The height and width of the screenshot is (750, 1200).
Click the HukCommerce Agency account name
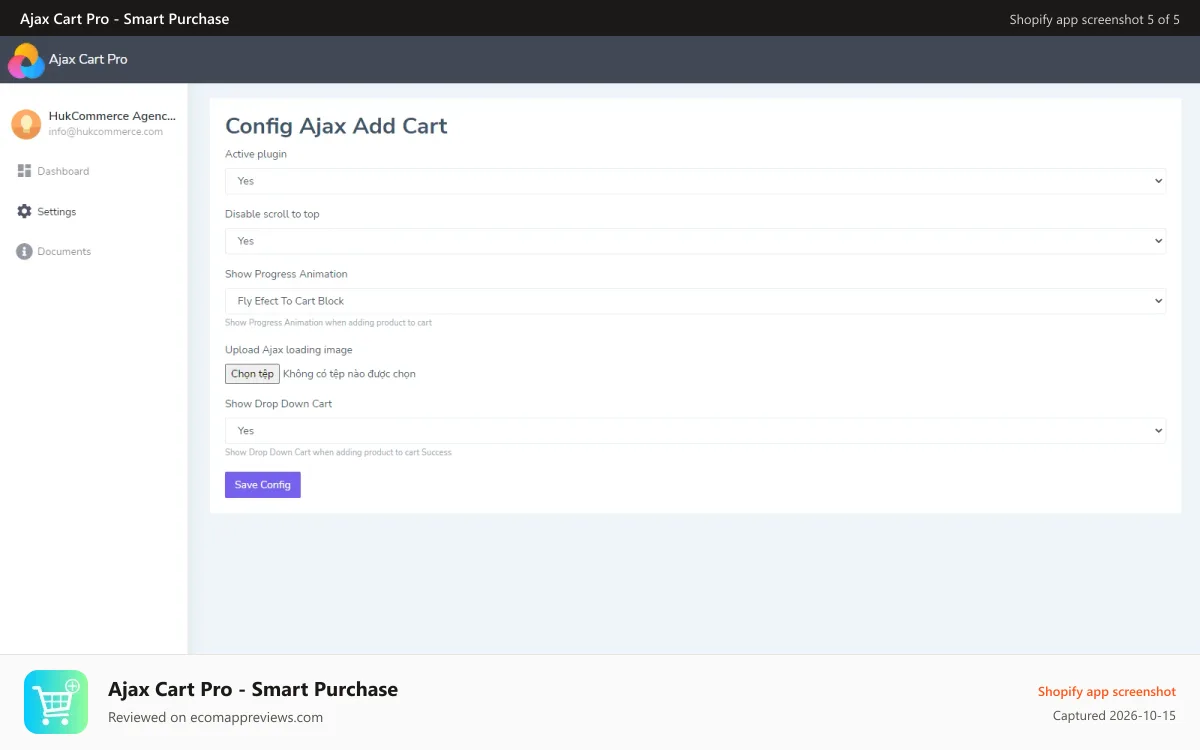point(112,116)
